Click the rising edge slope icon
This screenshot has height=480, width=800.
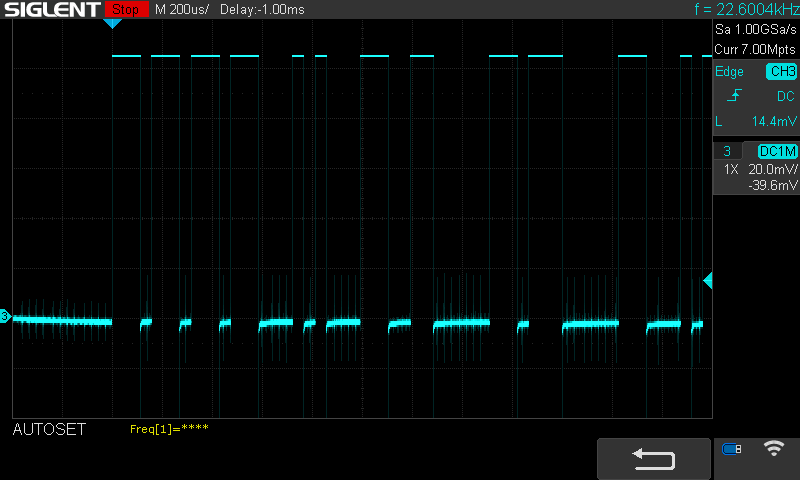(x=735, y=95)
